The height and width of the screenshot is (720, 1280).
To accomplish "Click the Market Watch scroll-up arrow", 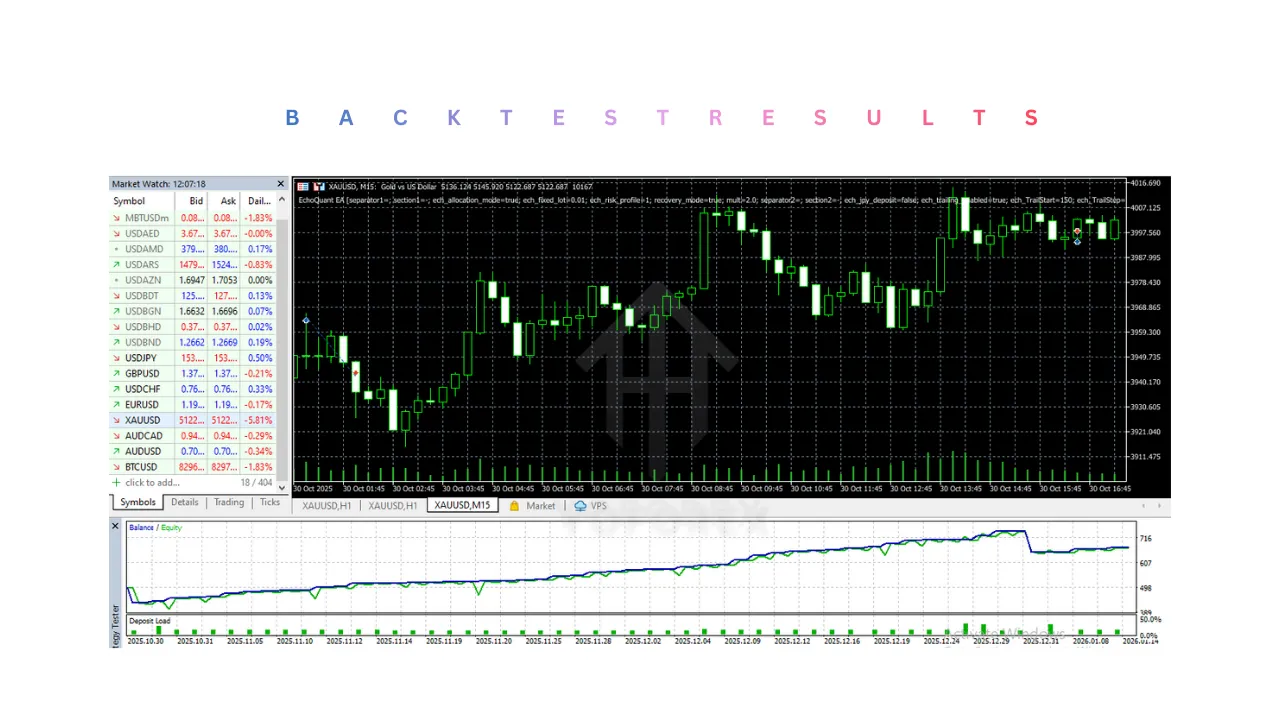I will pyautogui.click(x=282, y=200).
